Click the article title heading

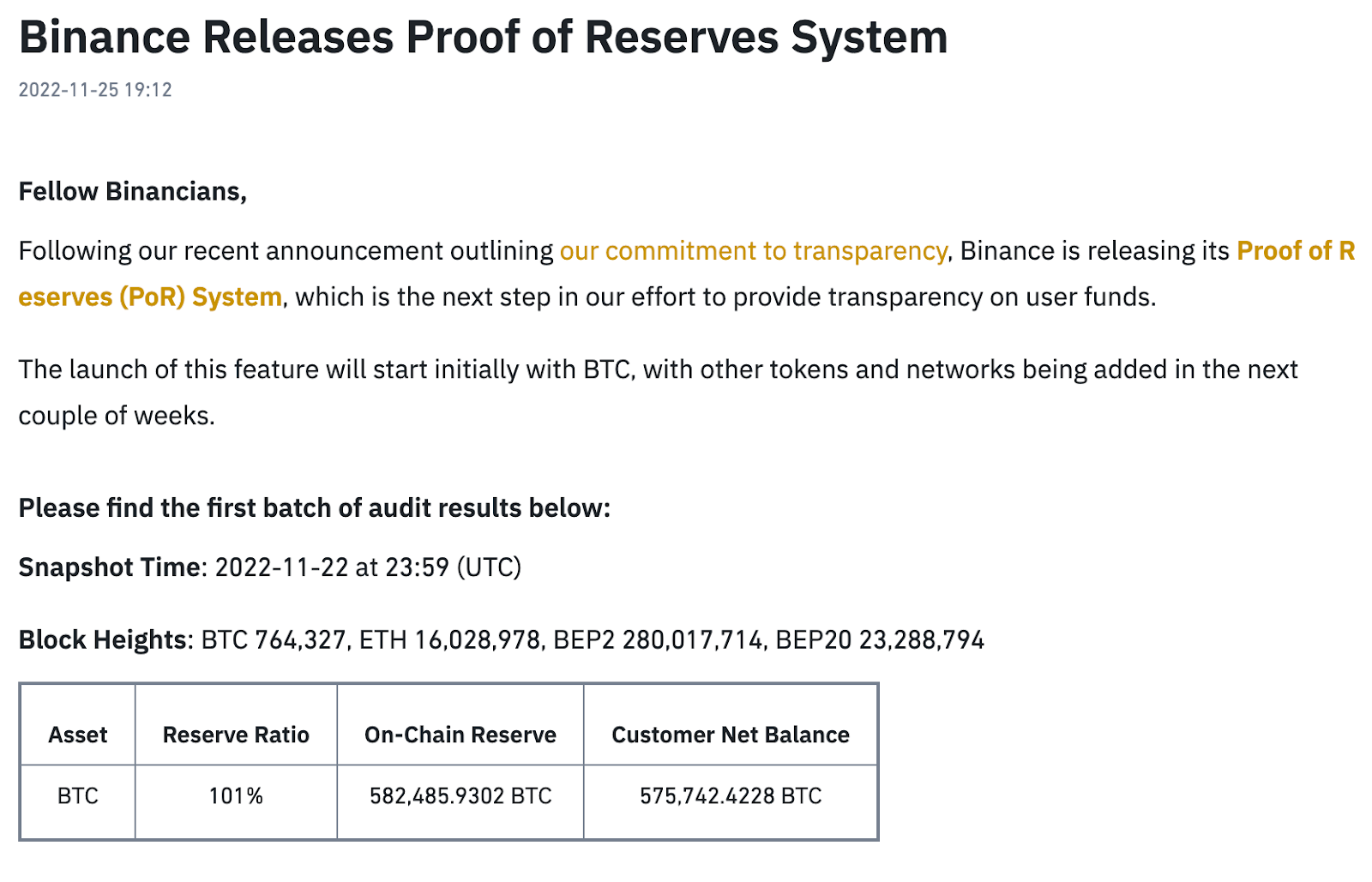click(x=483, y=38)
